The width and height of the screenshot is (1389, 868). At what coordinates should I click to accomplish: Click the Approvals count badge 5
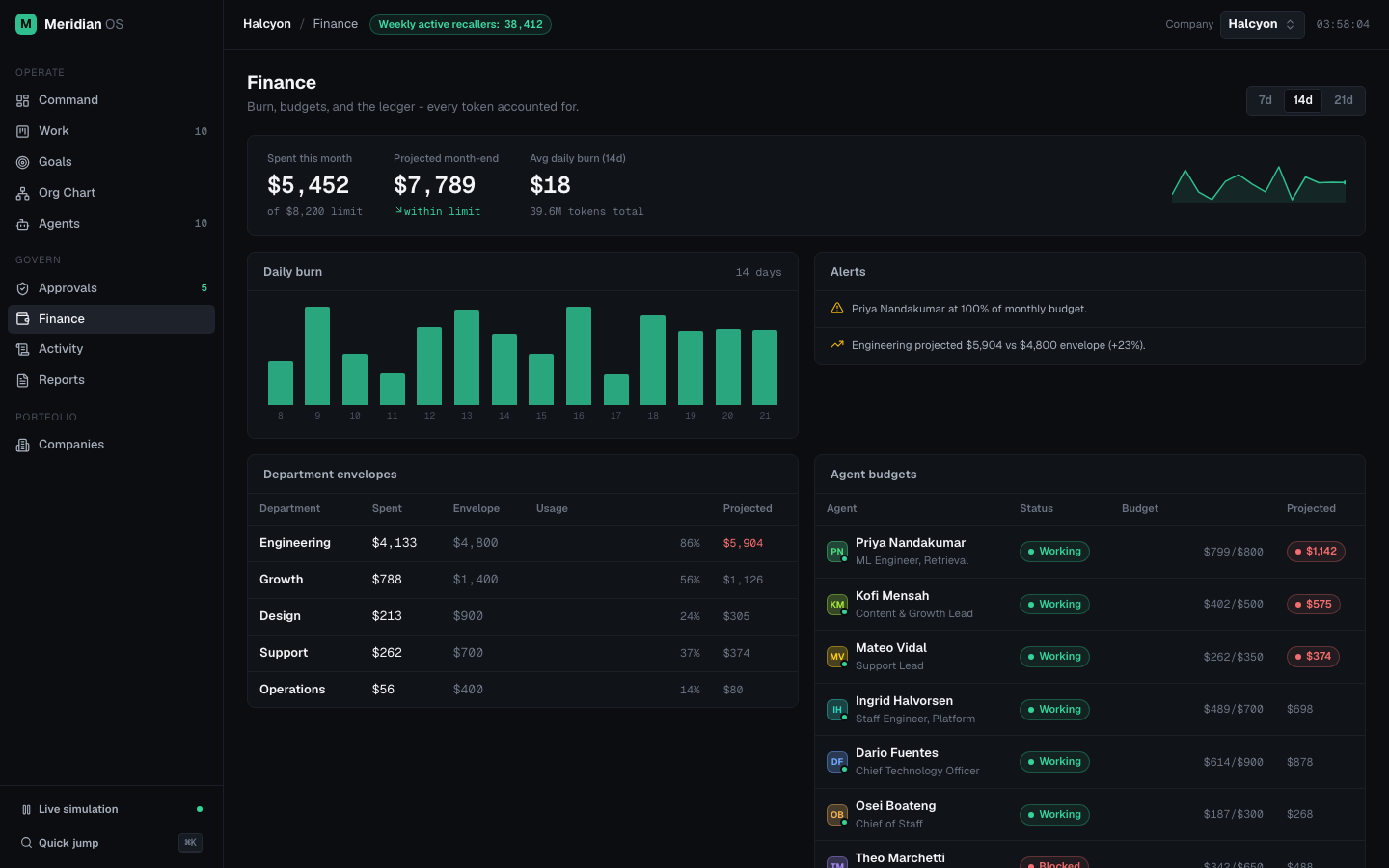click(204, 288)
